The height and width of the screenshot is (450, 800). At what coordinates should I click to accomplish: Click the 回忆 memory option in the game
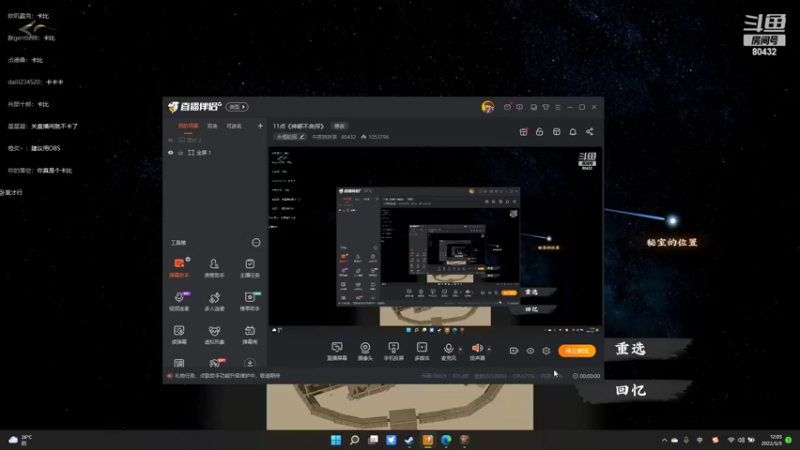click(631, 390)
